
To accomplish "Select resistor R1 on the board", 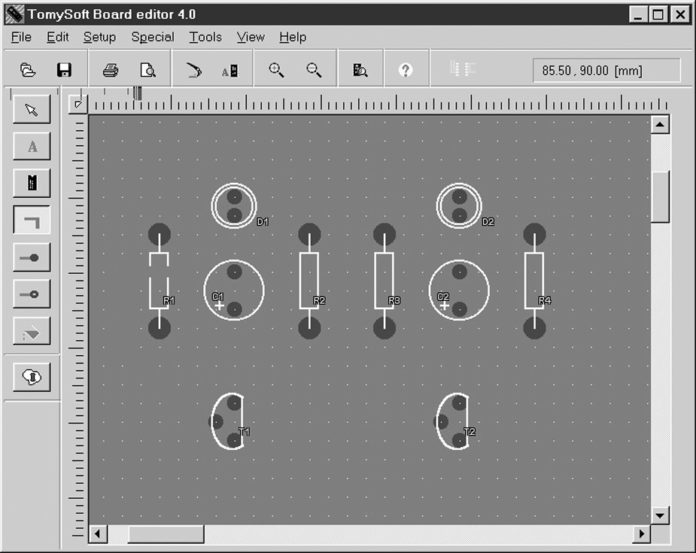I will (x=159, y=281).
